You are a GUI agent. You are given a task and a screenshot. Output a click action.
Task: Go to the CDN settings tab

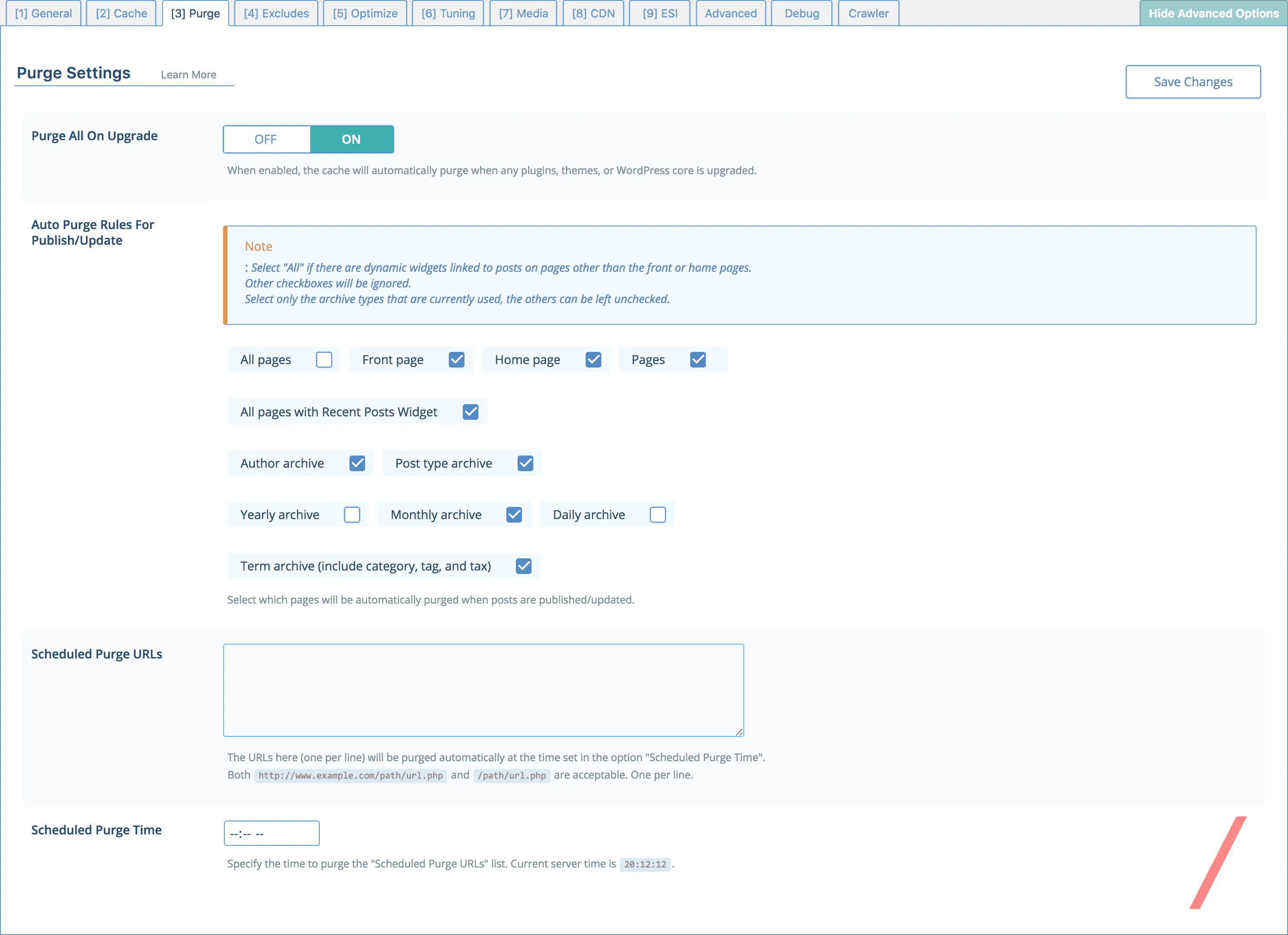[593, 13]
